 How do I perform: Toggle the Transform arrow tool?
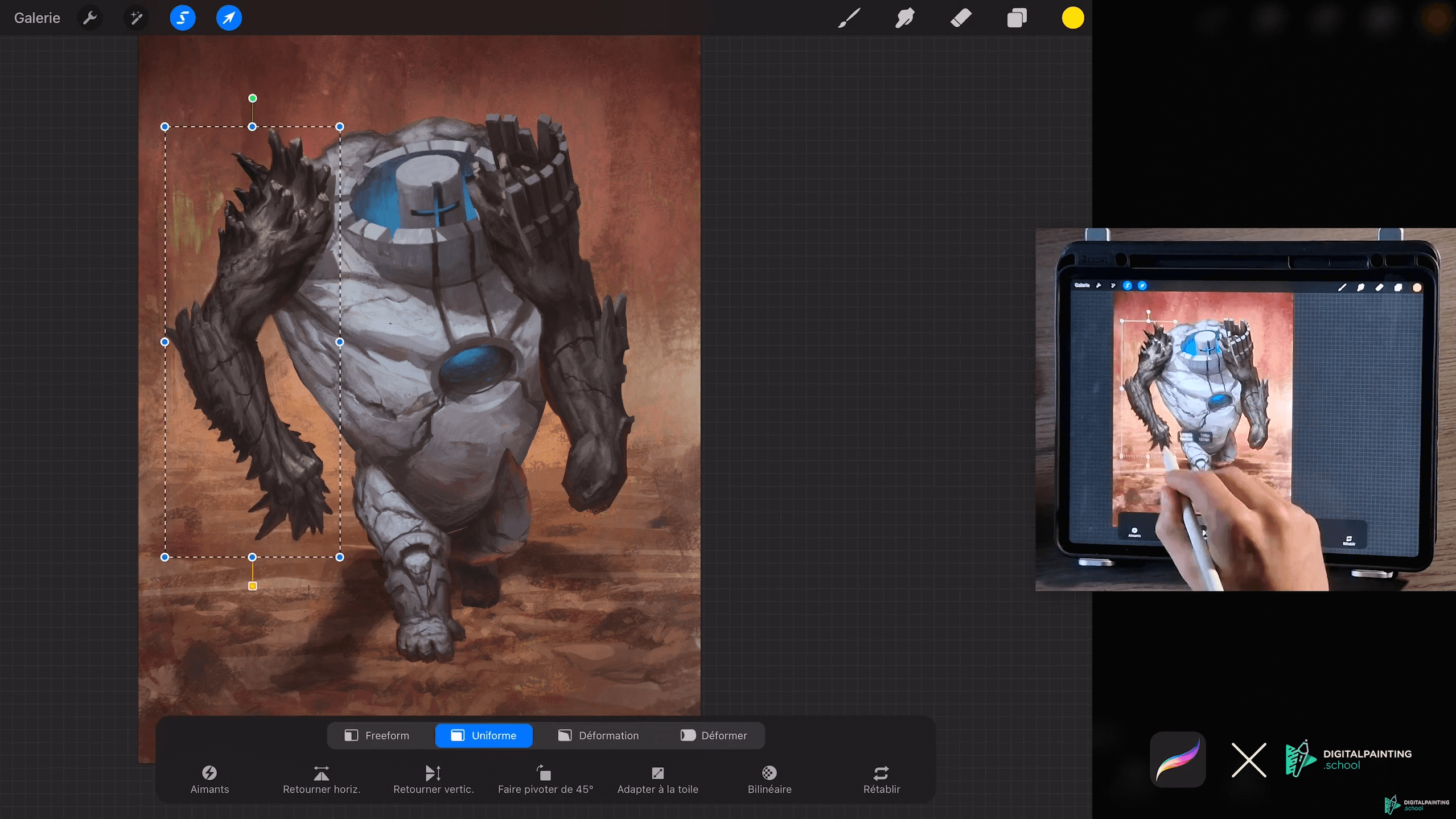(229, 18)
